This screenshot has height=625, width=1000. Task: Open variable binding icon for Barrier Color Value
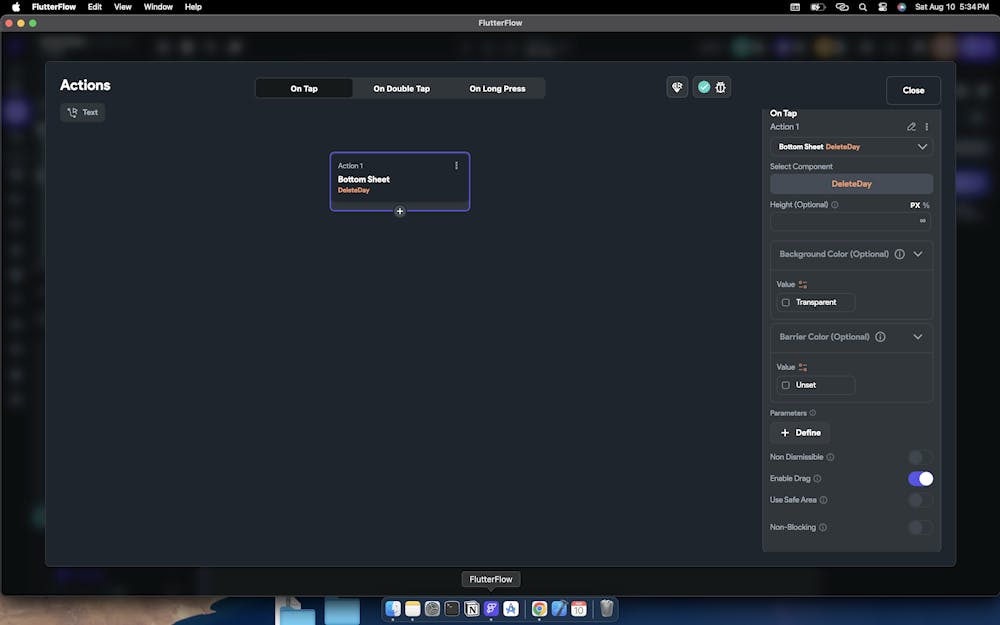tap(803, 367)
